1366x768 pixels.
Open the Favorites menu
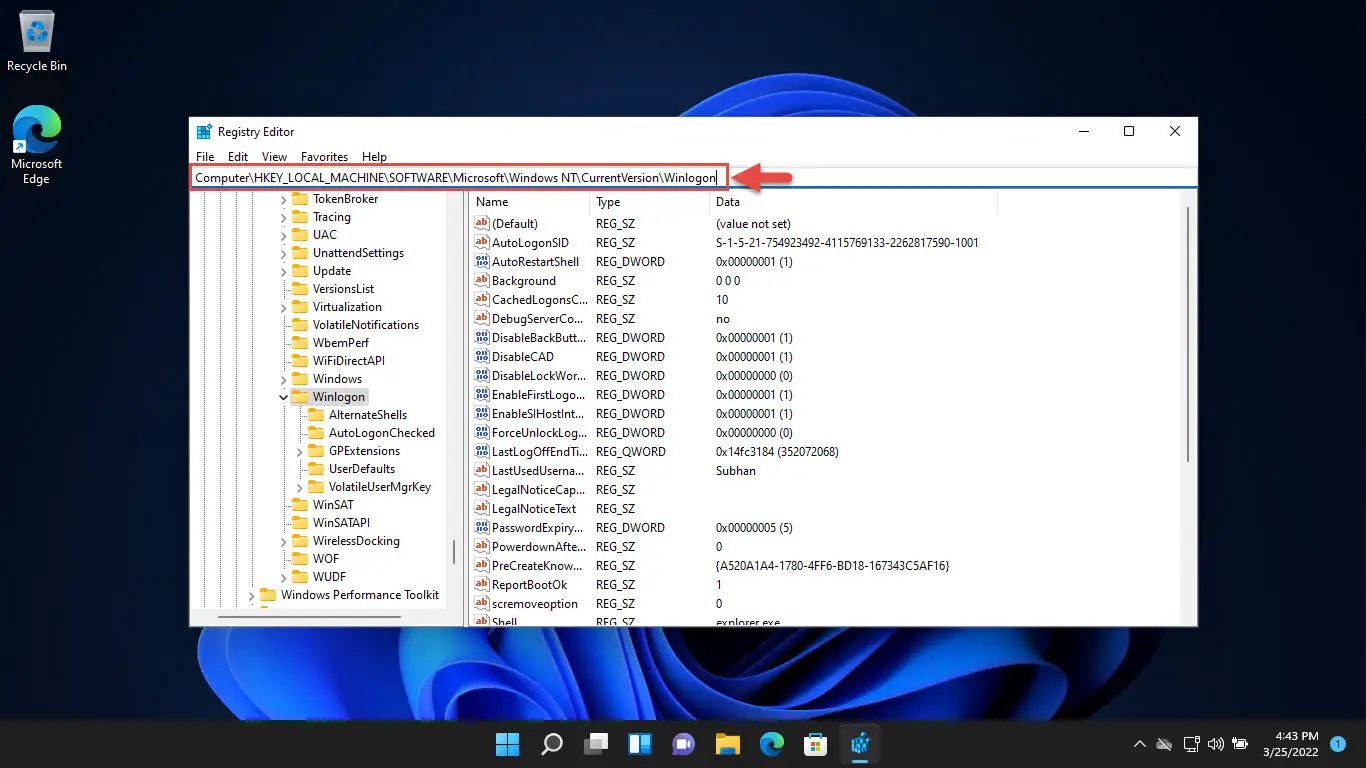pos(325,157)
